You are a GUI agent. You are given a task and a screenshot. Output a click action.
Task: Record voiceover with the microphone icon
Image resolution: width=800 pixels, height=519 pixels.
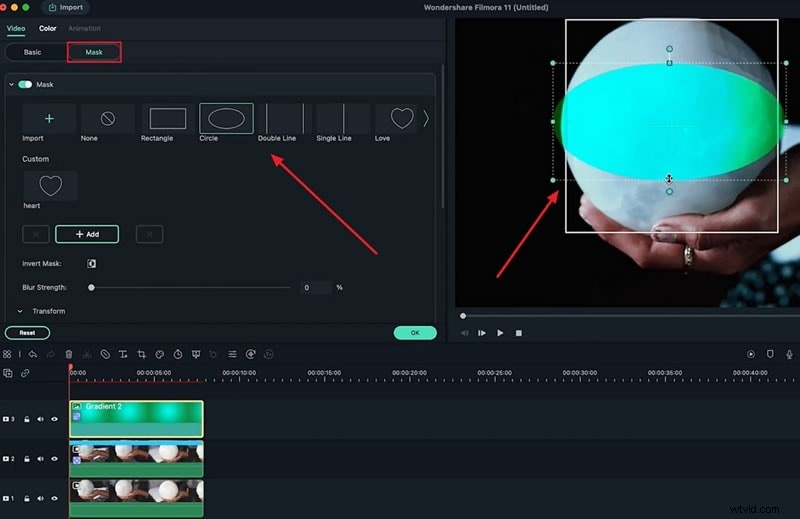coord(789,354)
